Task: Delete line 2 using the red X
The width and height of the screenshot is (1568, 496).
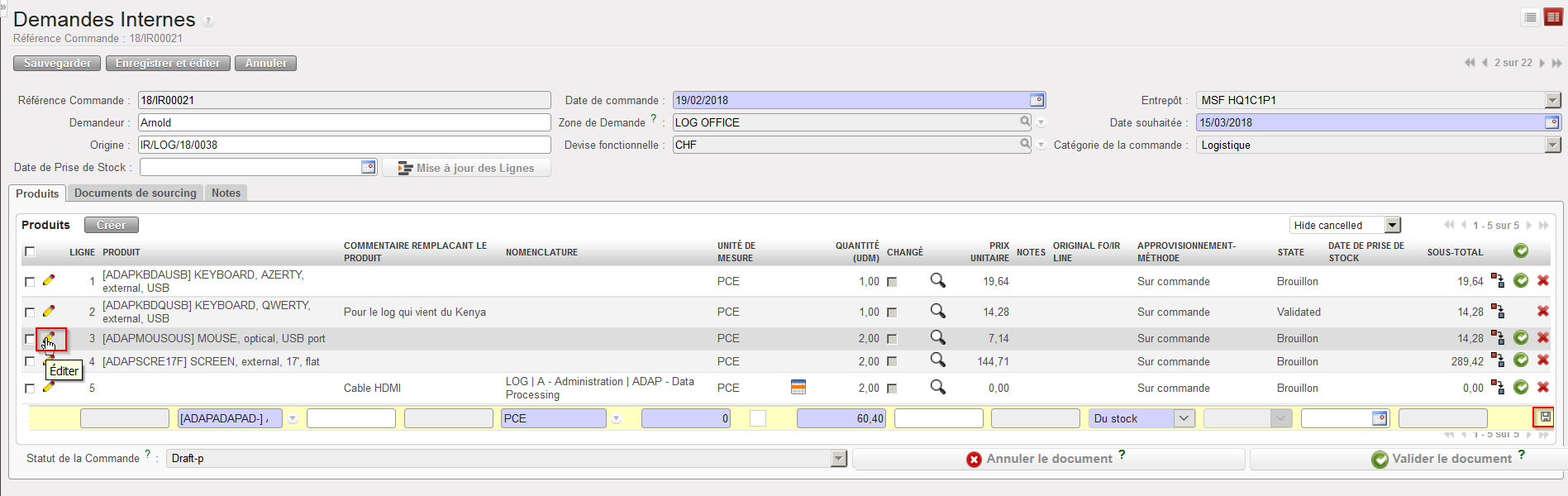Action: [1542, 312]
